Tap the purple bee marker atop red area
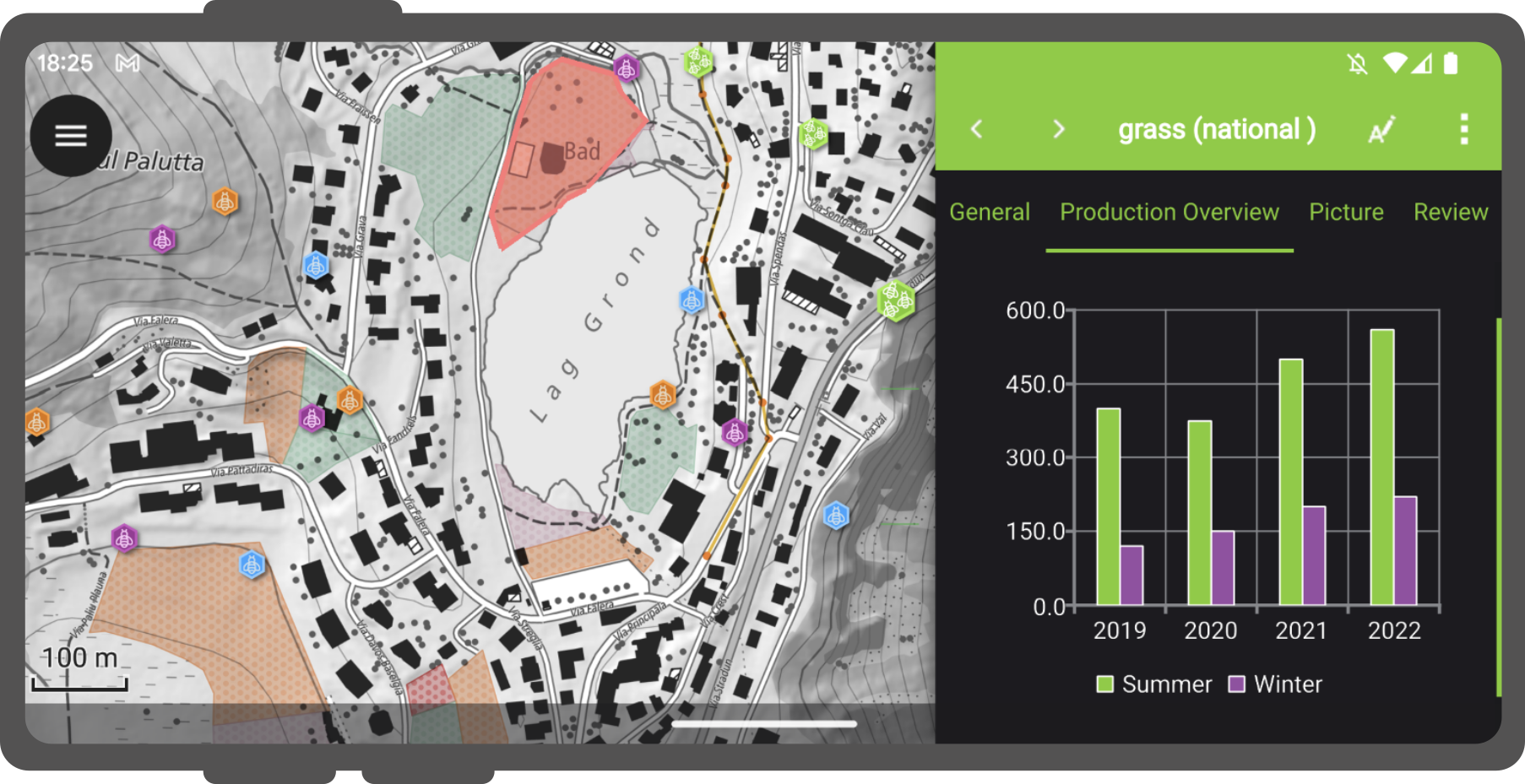The image size is (1525, 784). 626,68
